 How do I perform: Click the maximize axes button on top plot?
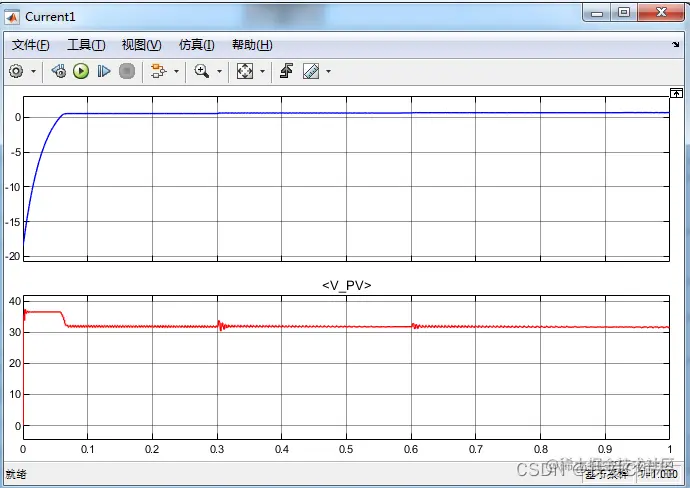676,93
